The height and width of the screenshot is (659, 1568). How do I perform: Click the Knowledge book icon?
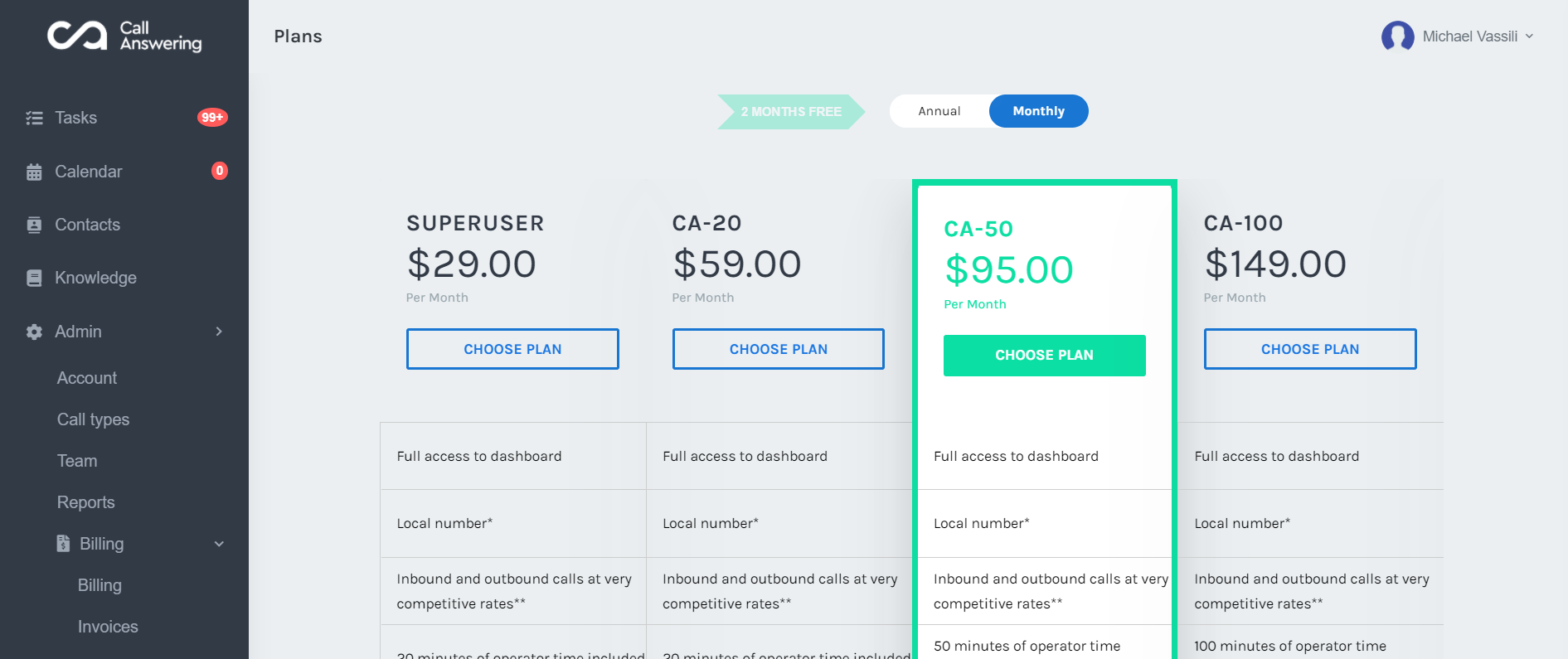coord(34,279)
